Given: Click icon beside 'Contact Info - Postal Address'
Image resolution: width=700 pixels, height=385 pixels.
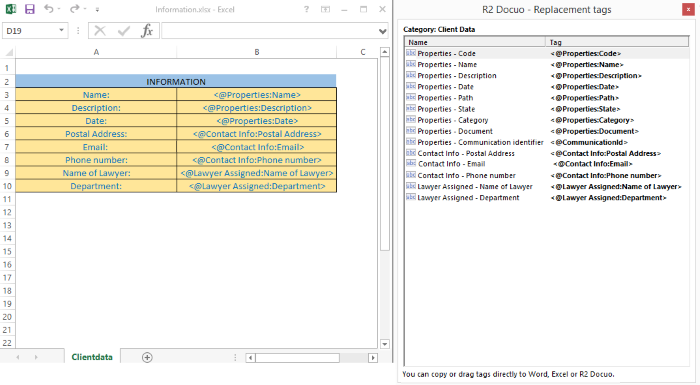Looking at the screenshot, I should click(x=411, y=153).
